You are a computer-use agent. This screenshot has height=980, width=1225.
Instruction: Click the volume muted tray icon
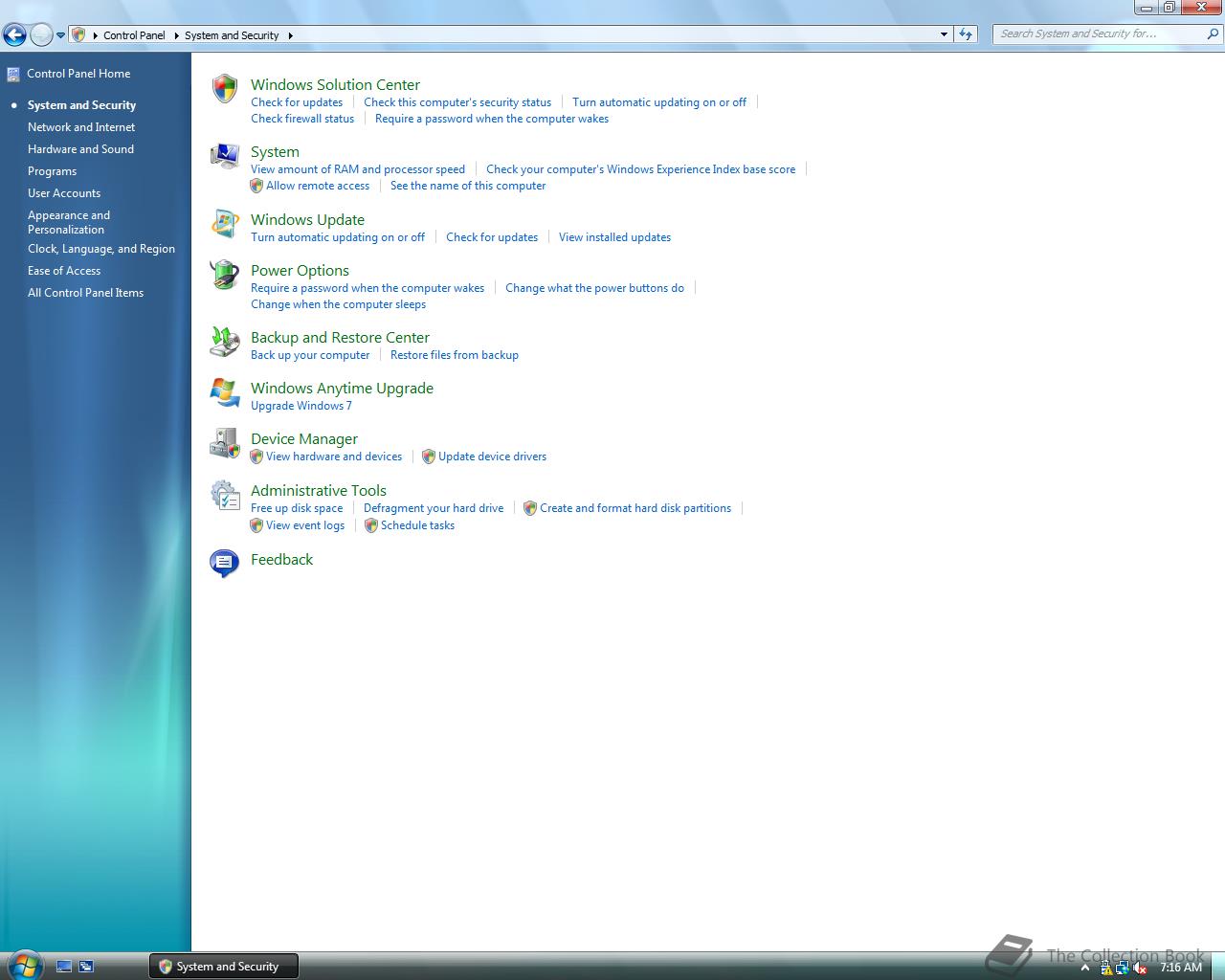1139,968
